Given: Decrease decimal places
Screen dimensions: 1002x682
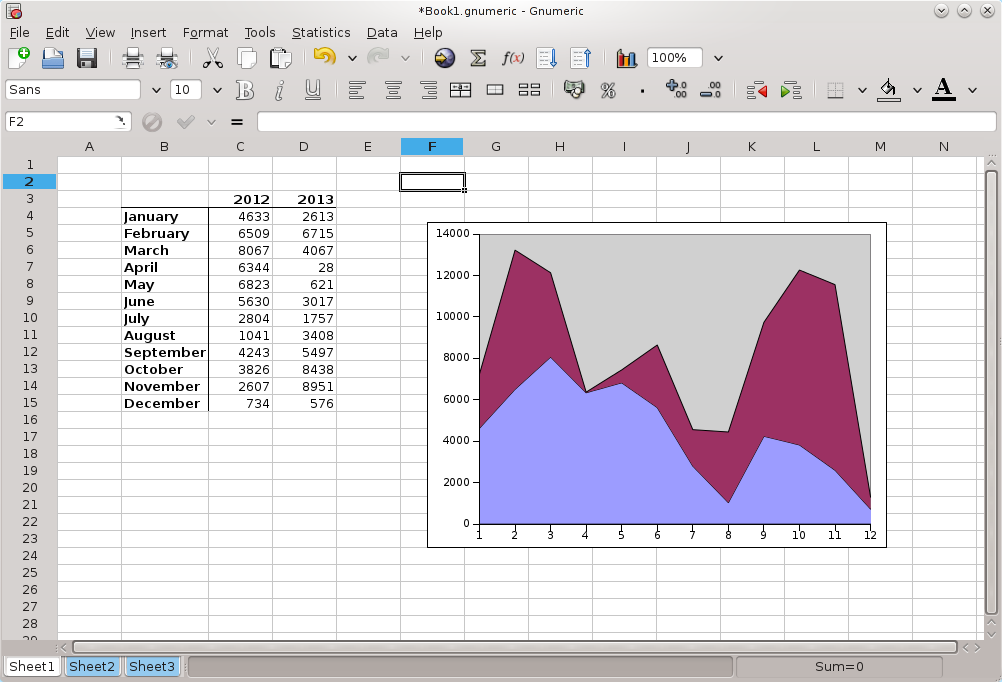Looking at the screenshot, I should 711,90.
